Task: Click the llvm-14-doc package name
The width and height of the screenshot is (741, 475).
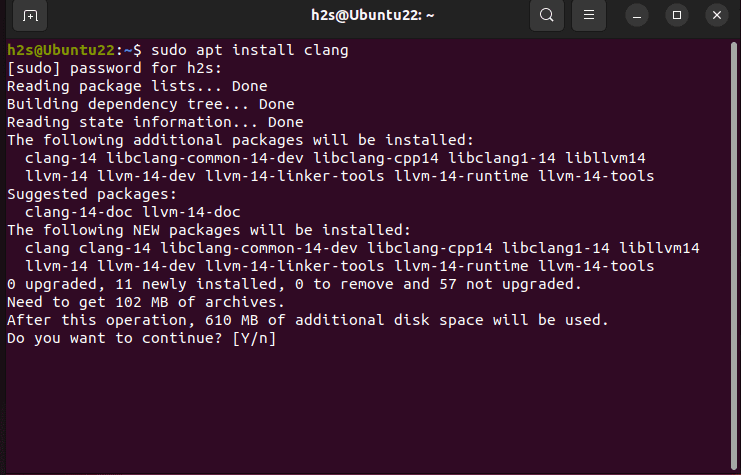Action: pyautogui.click(x=191, y=212)
